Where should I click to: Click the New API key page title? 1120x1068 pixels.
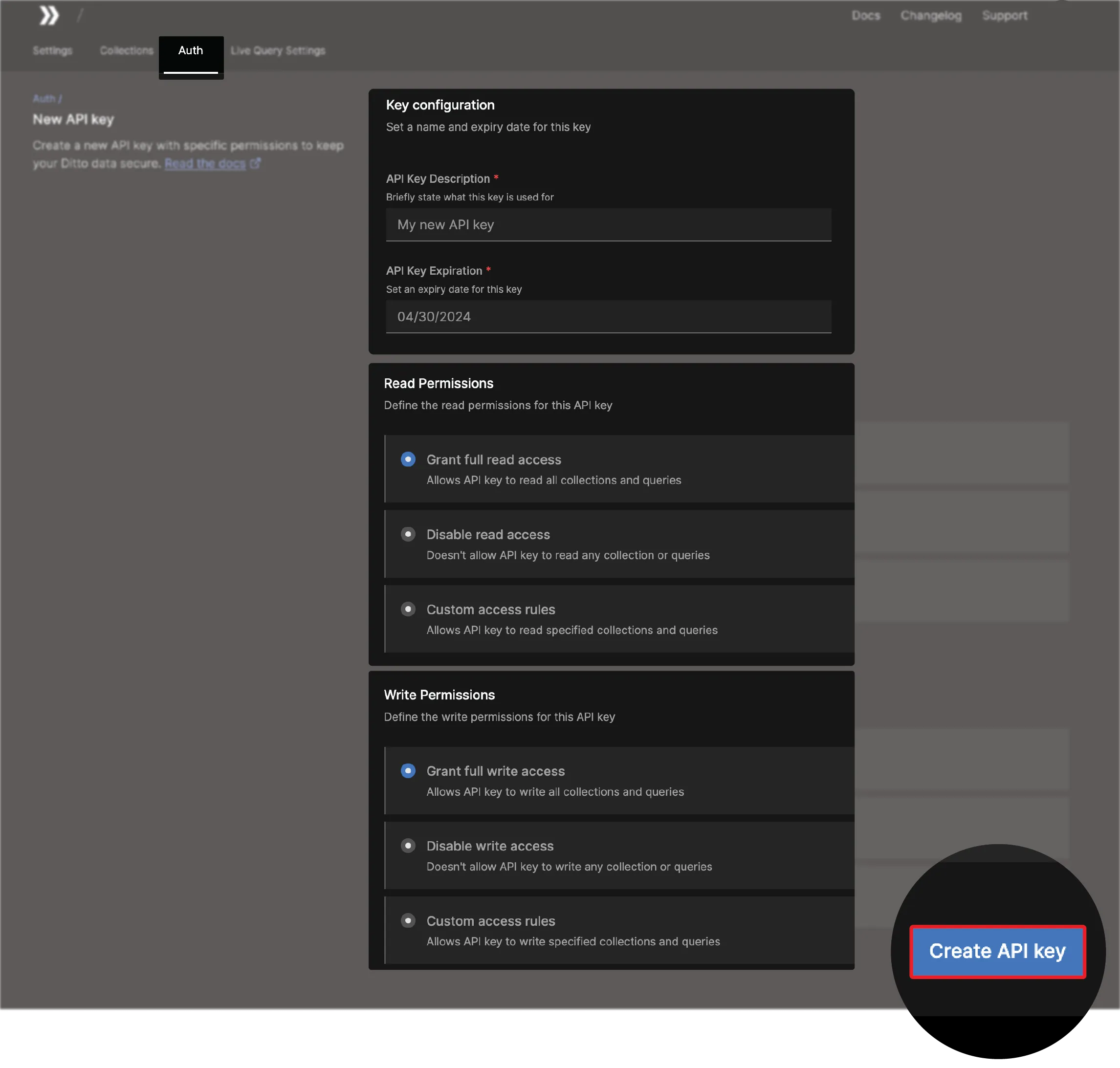pos(73,120)
